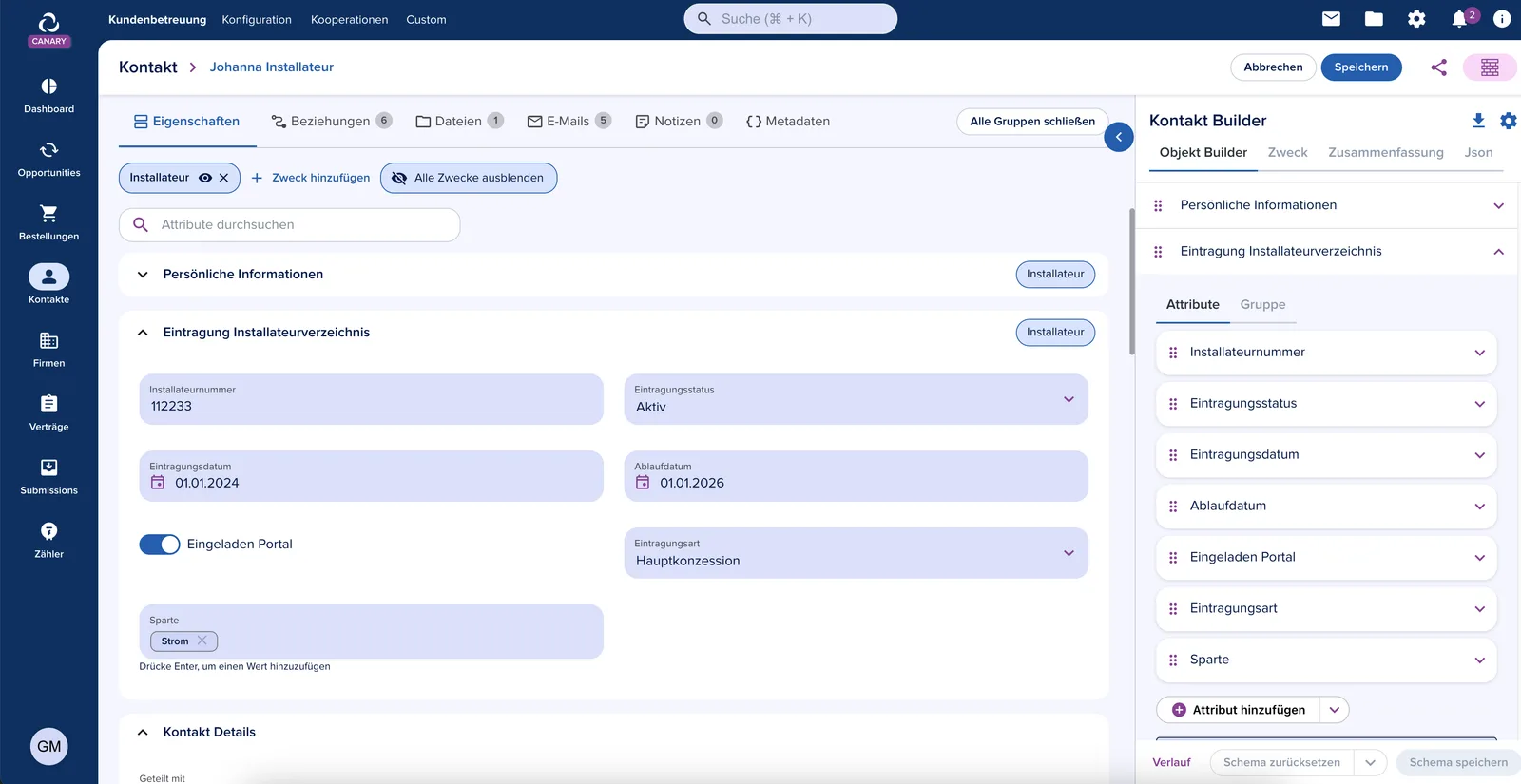Open Zähler in the sidebar

point(48,541)
